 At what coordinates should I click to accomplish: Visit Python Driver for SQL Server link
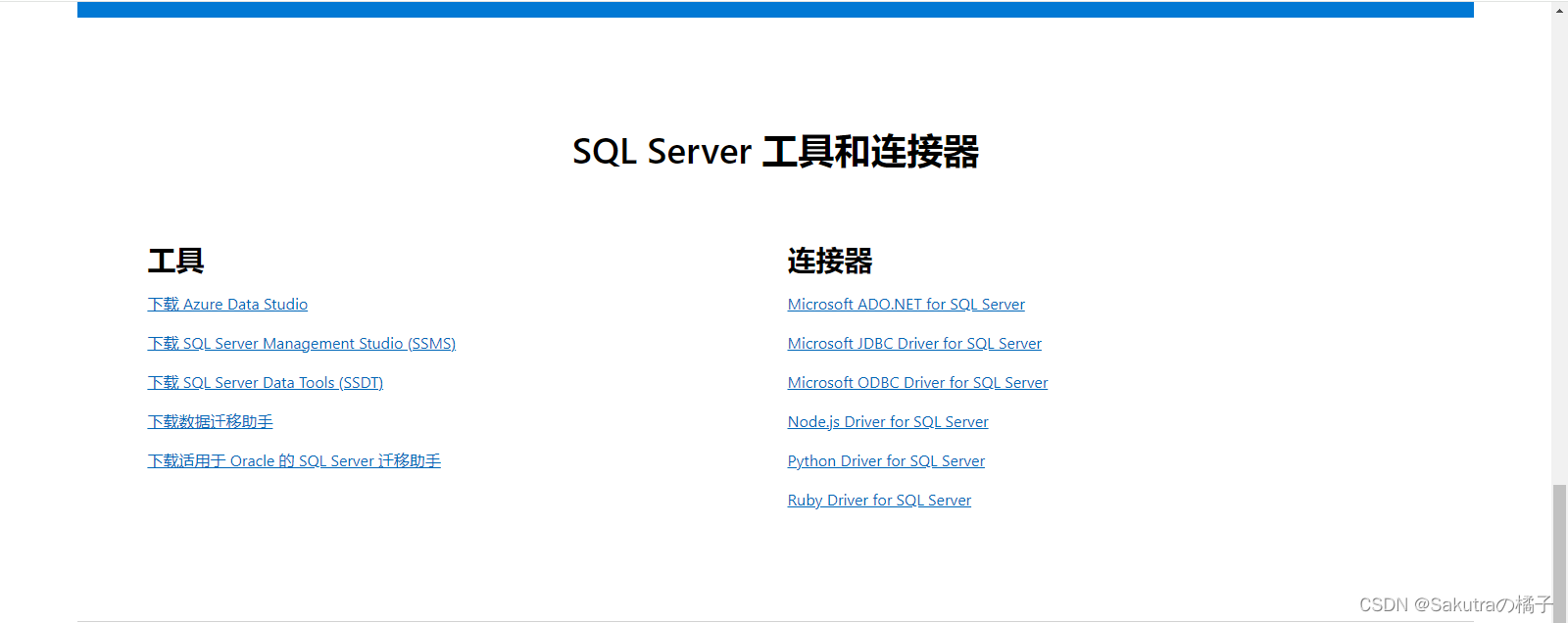pos(886,461)
